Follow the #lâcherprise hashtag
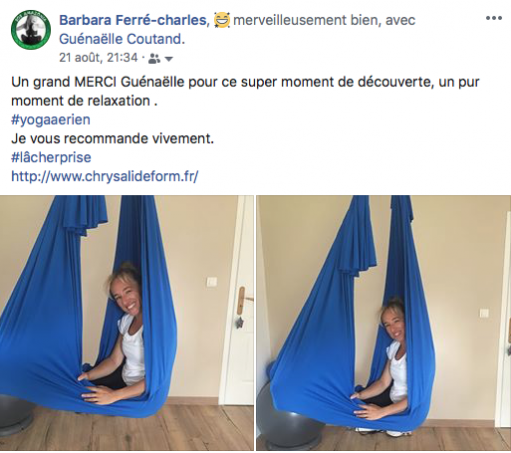 click(x=51, y=157)
